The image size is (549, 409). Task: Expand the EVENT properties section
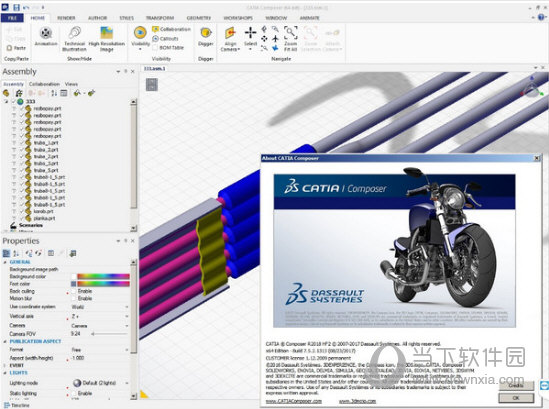[5, 365]
